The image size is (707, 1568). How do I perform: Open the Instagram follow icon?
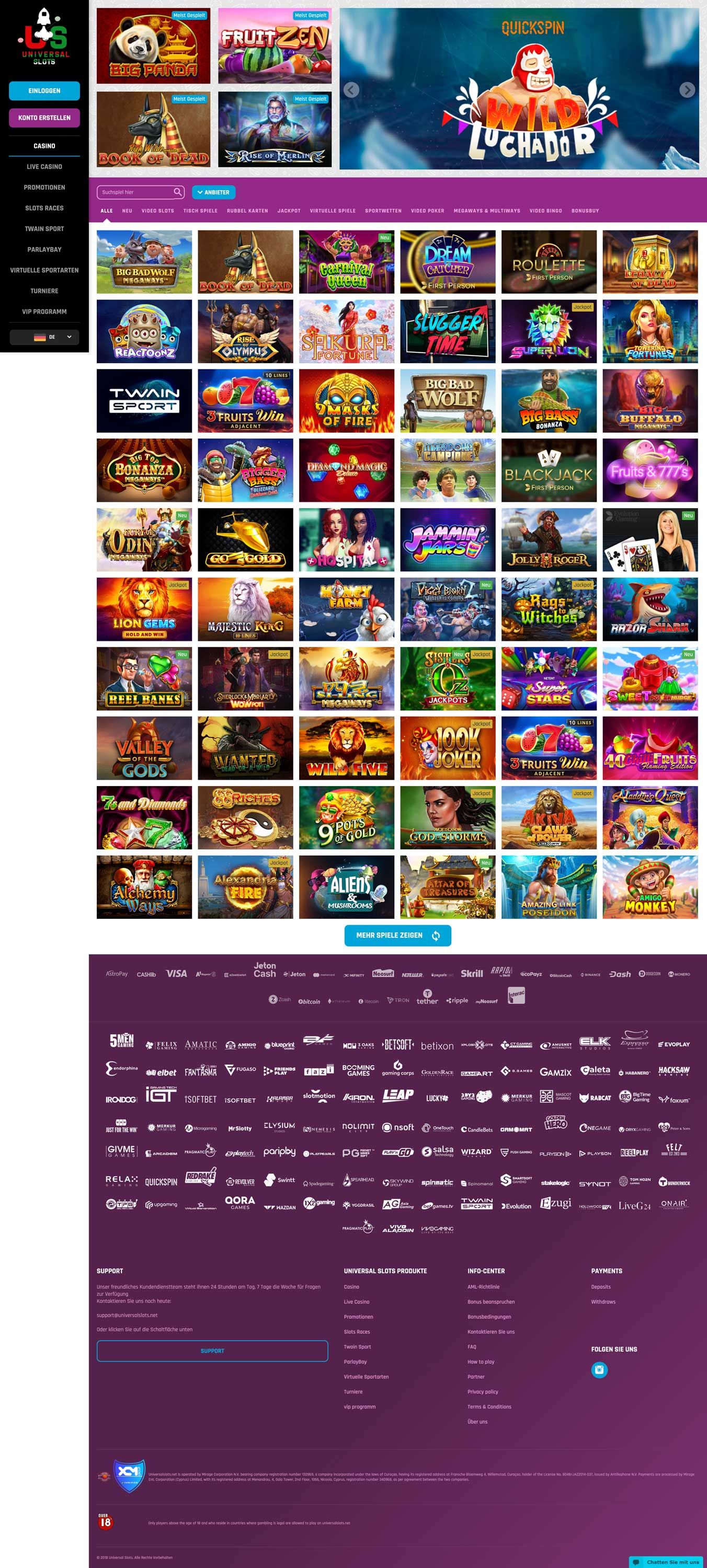tap(599, 1369)
